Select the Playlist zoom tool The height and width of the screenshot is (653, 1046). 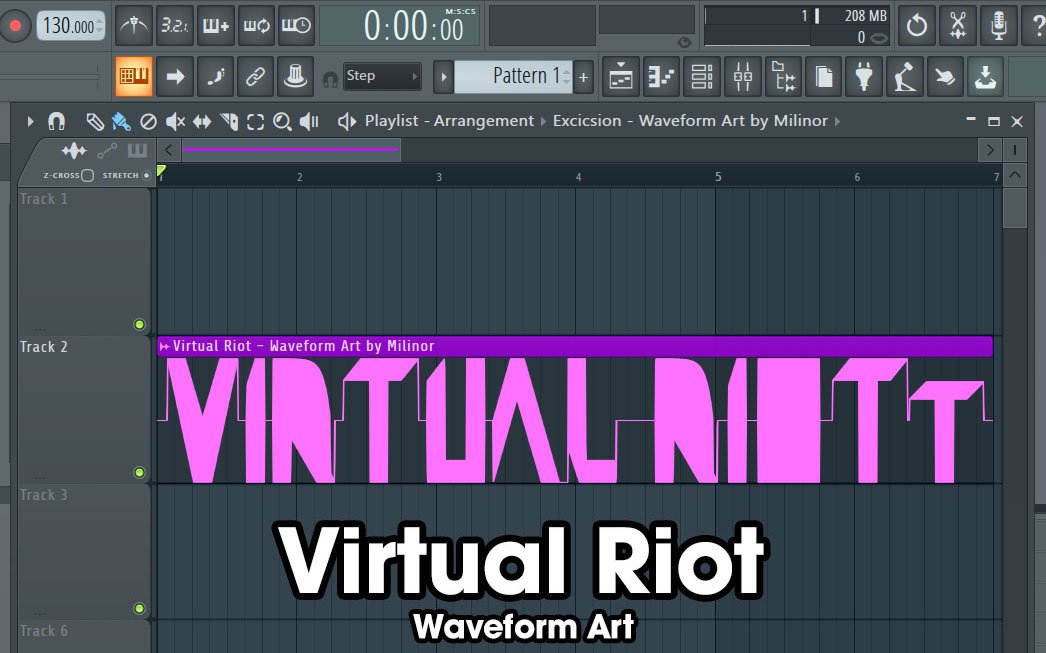281,121
